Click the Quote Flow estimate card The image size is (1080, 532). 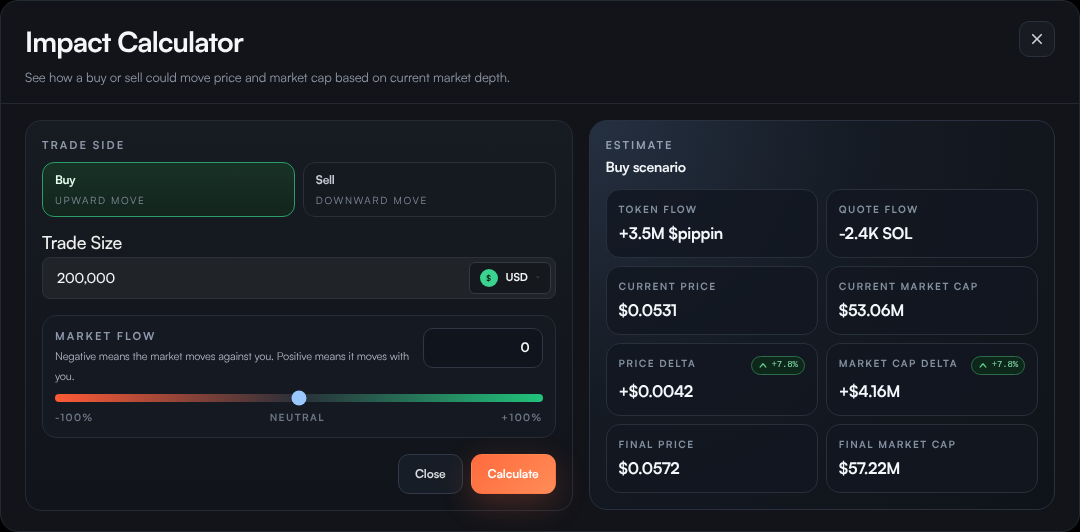pyautogui.click(x=931, y=223)
